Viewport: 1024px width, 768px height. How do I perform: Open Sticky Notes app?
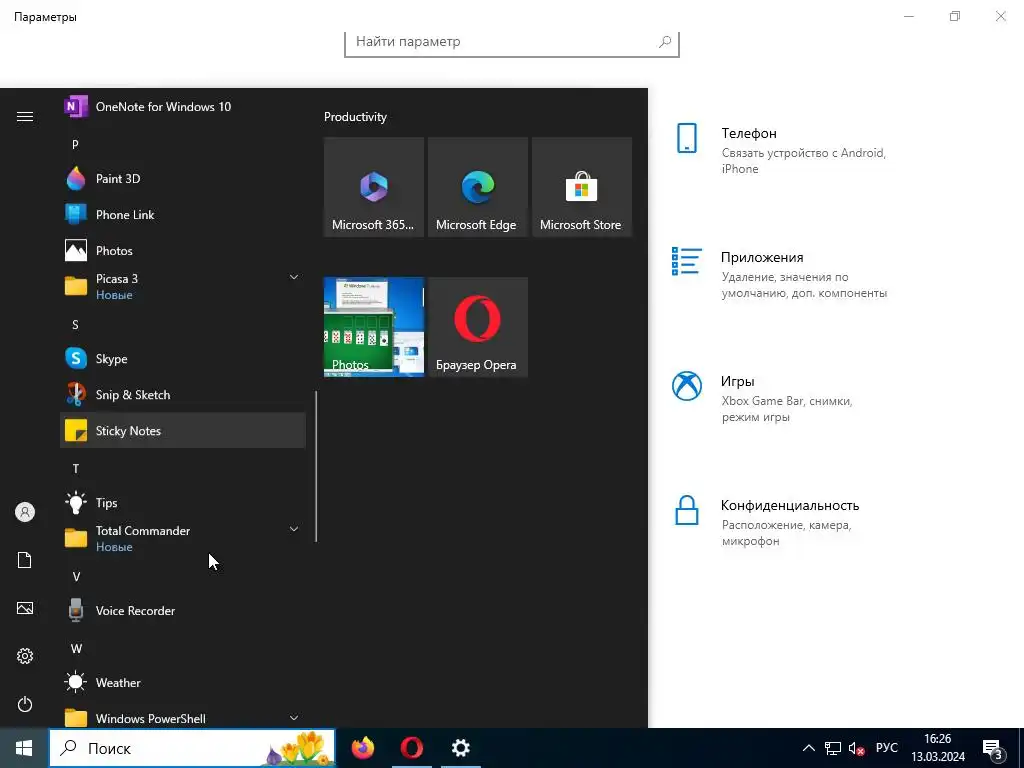pos(183,430)
